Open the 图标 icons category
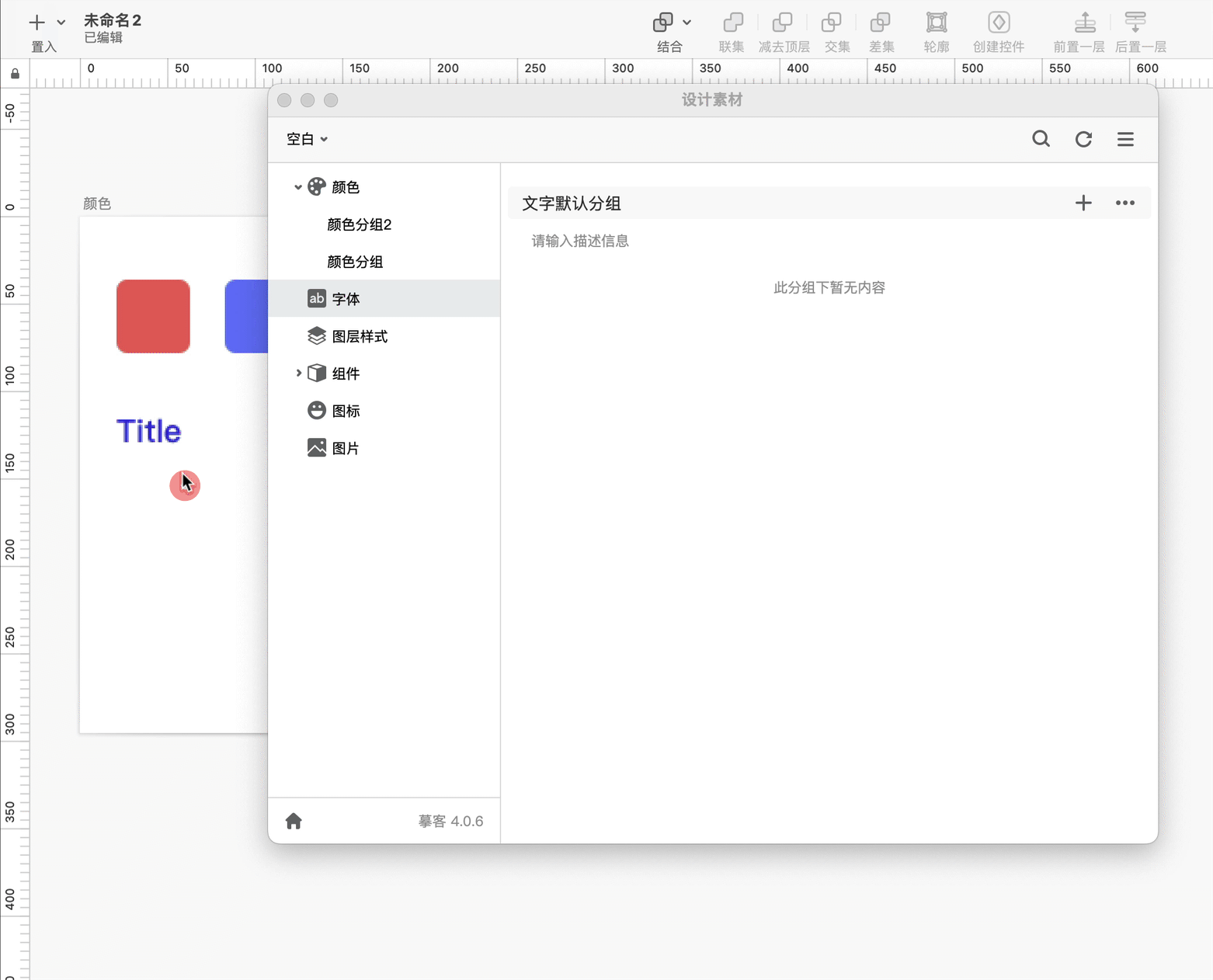The width and height of the screenshot is (1213, 980). pyautogui.click(x=346, y=411)
